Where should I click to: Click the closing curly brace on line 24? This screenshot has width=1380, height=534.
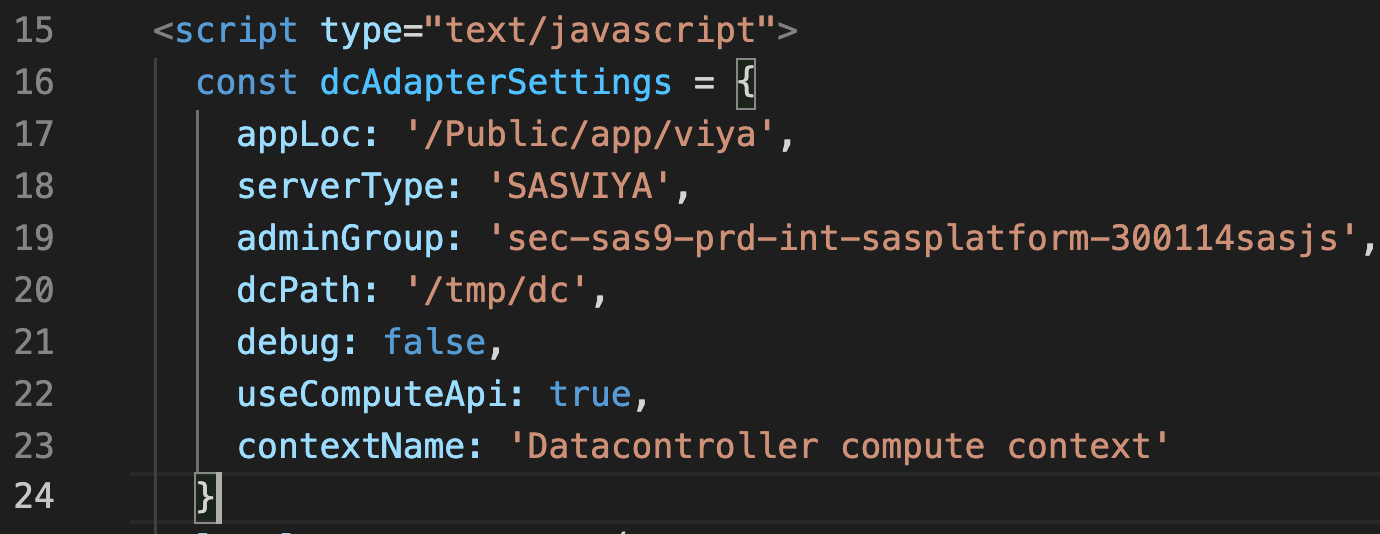point(206,496)
